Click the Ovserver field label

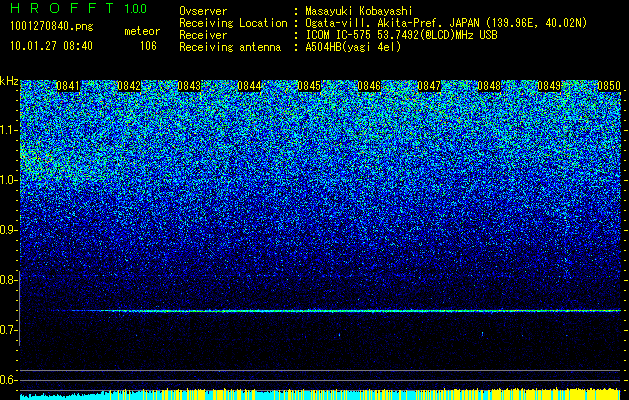click(x=203, y=11)
